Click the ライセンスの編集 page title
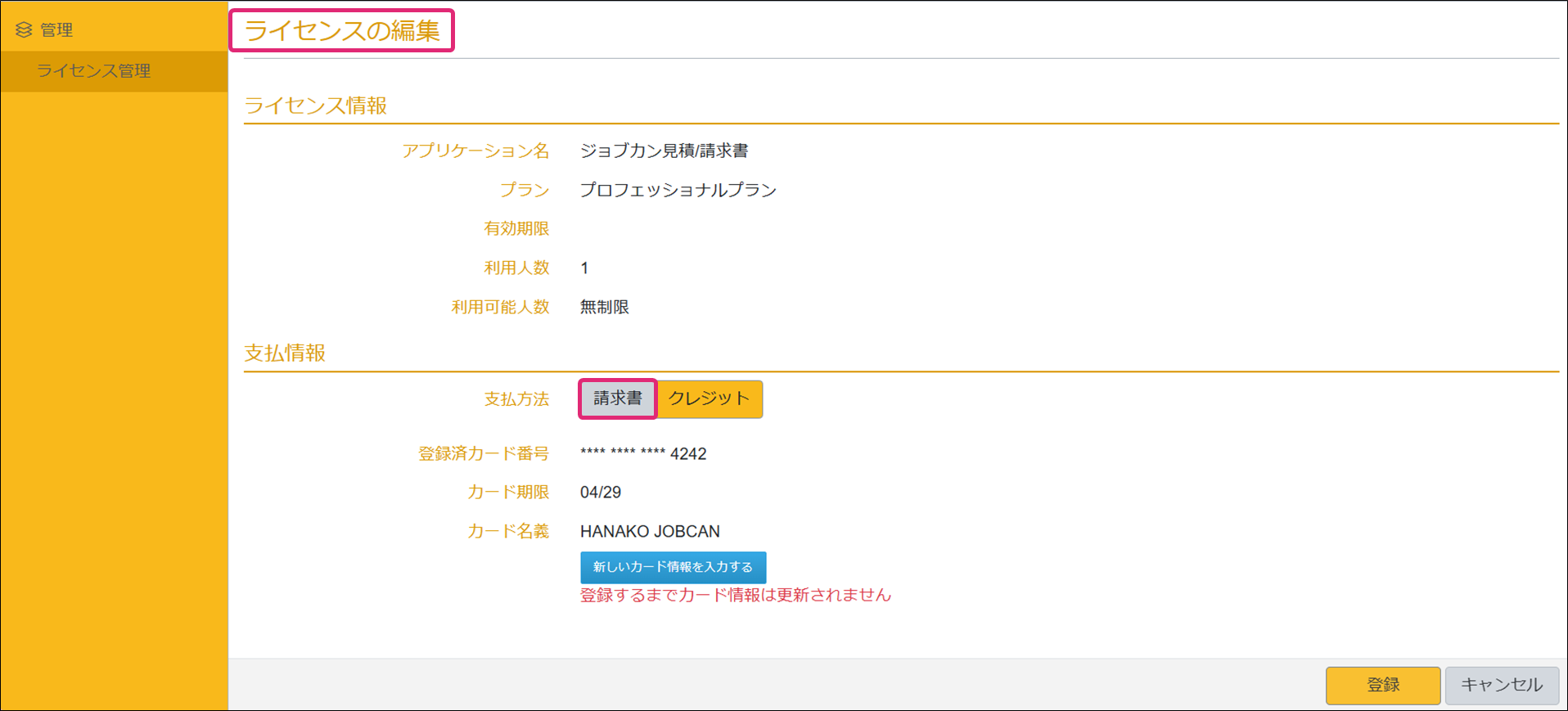This screenshot has width=1568, height=711. pyautogui.click(x=342, y=31)
